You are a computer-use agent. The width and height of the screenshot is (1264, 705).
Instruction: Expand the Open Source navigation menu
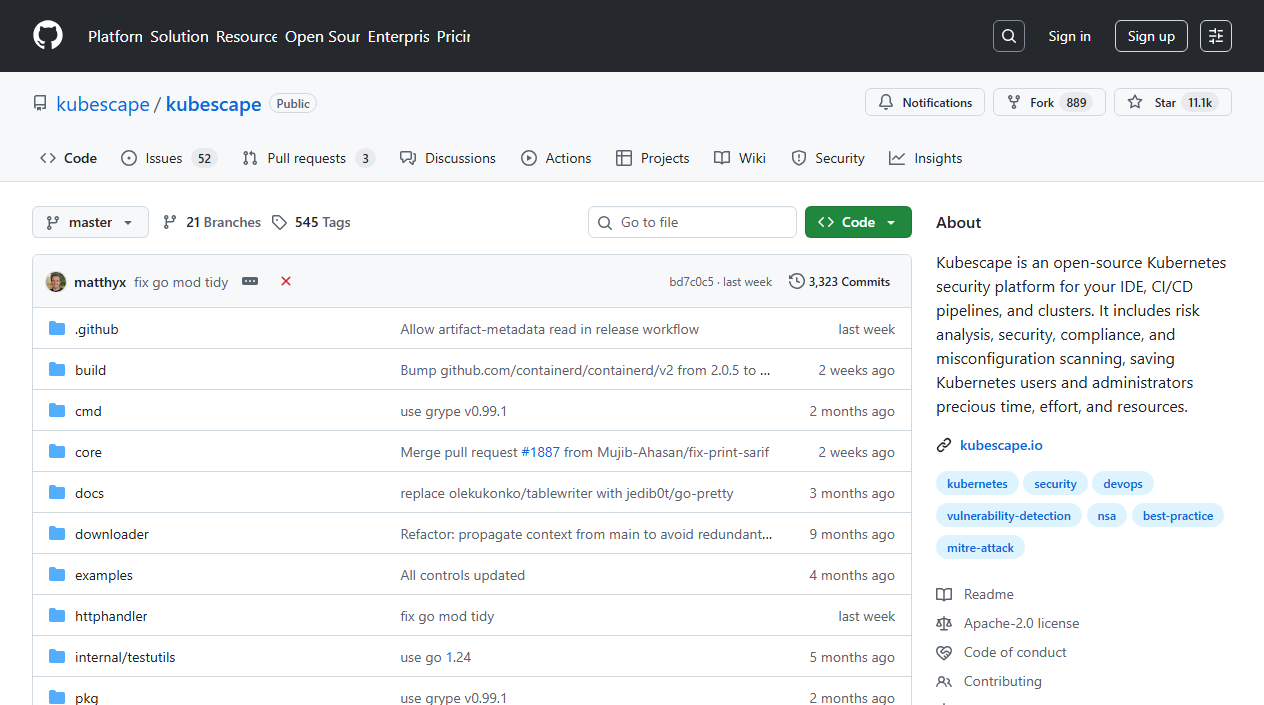pyautogui.click(x=322, y=36)
